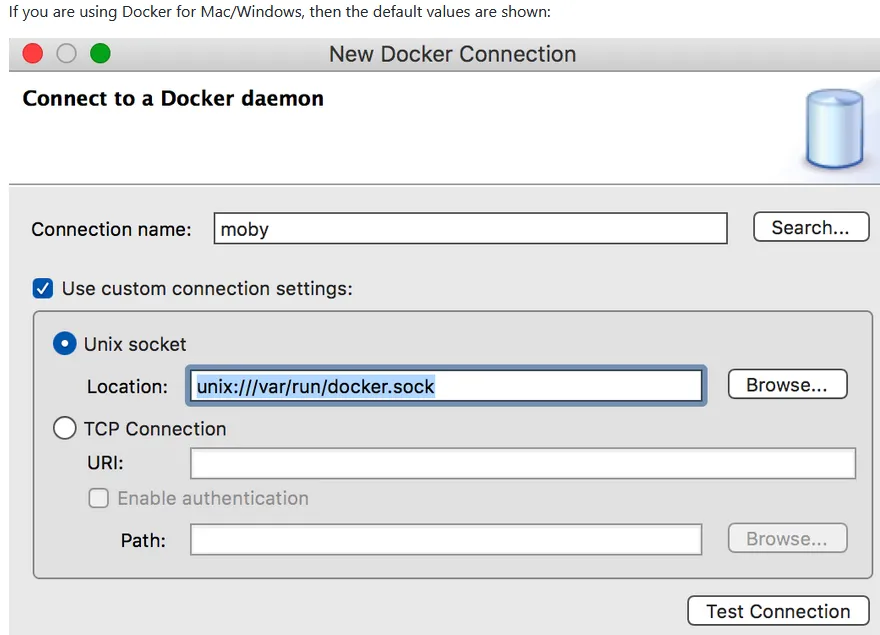This screenshot has height=635, width=880.
Task: Click the Connect to a Docker daemon heading
Action: (173, 99)
